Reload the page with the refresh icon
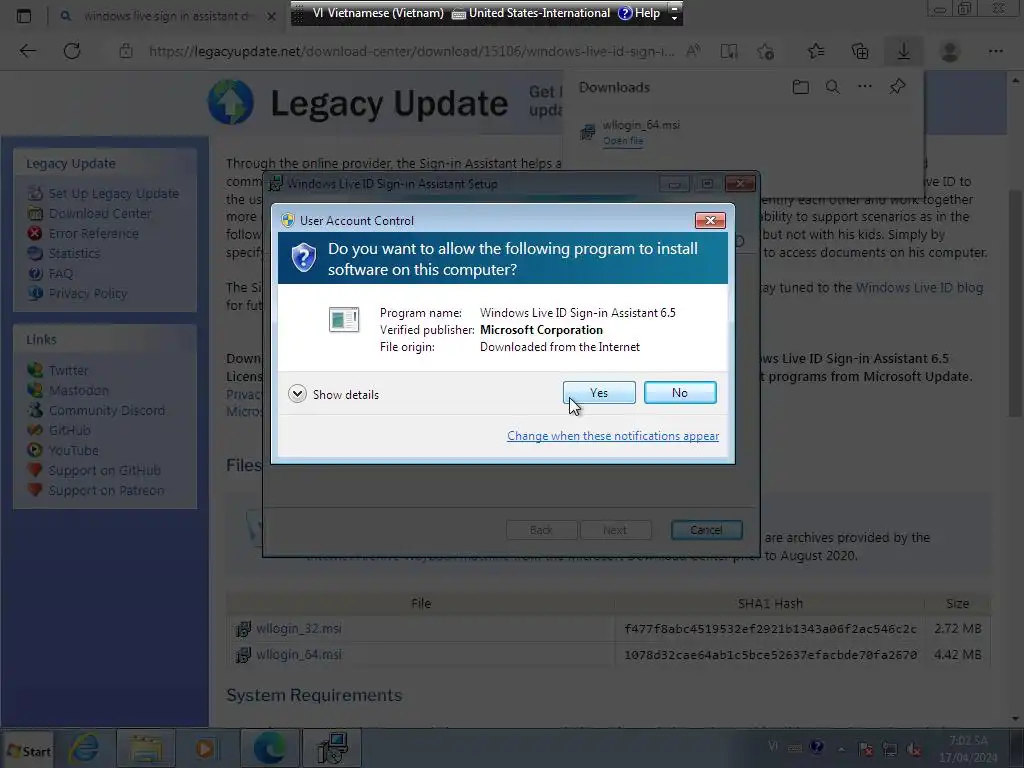Screen dimensions: 1024x768 (x=72, y=51)
